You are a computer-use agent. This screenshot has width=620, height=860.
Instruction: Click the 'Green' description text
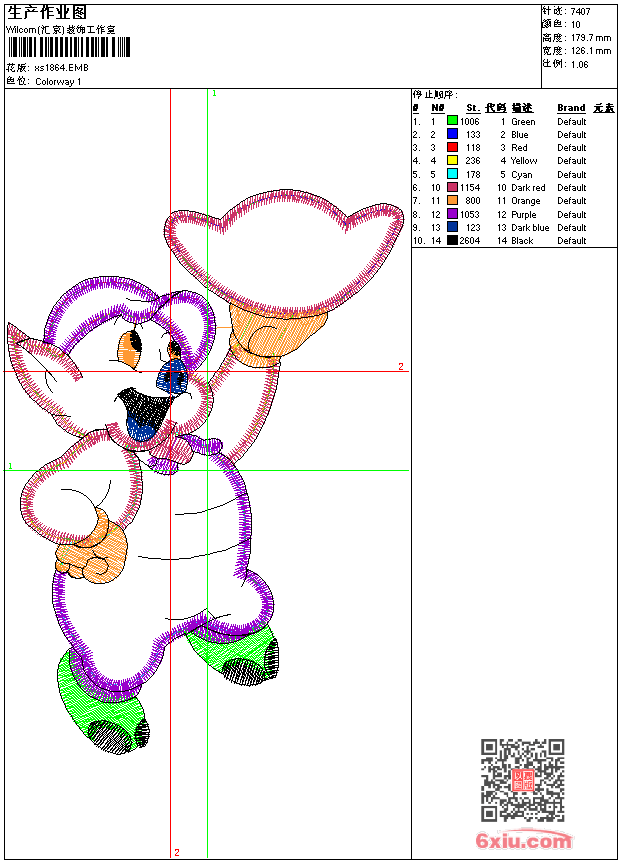click(523, 122)
